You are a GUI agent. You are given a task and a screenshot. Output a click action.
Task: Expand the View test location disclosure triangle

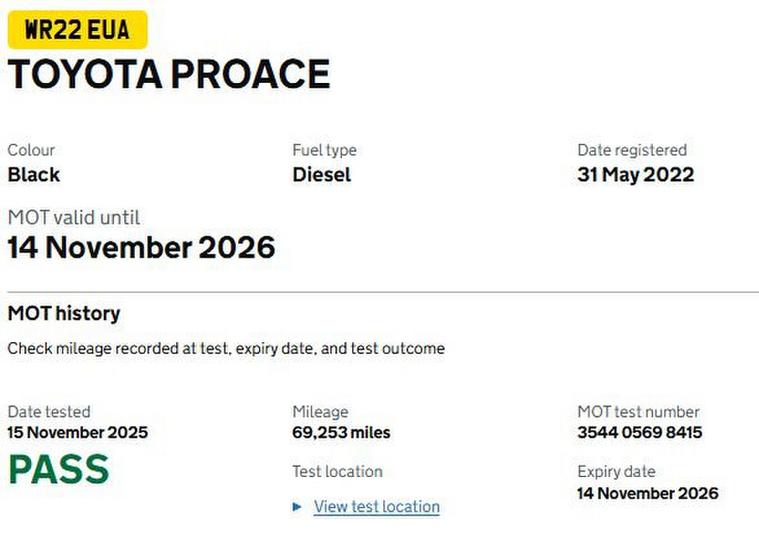(297, 507)
